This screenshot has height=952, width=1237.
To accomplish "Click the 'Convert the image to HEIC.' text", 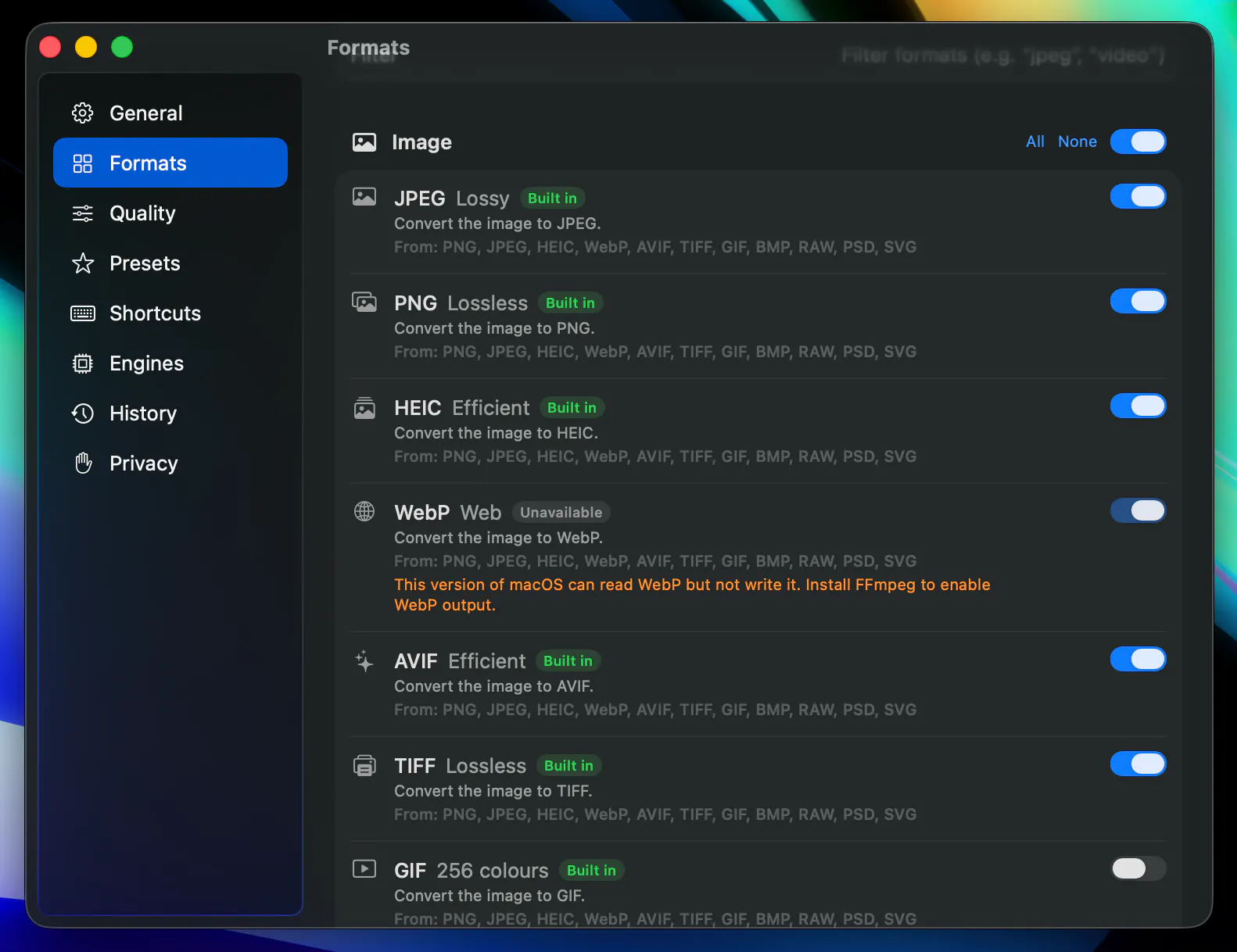I will pyautogui.click(x=496, y=433).
